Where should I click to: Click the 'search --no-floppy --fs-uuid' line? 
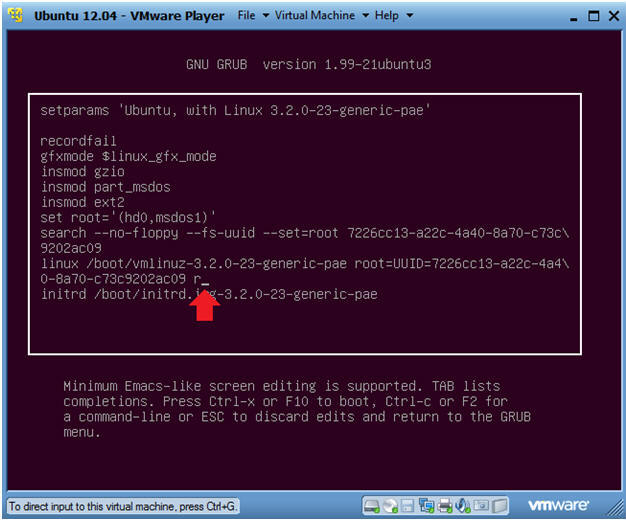(x=305, y=233)
